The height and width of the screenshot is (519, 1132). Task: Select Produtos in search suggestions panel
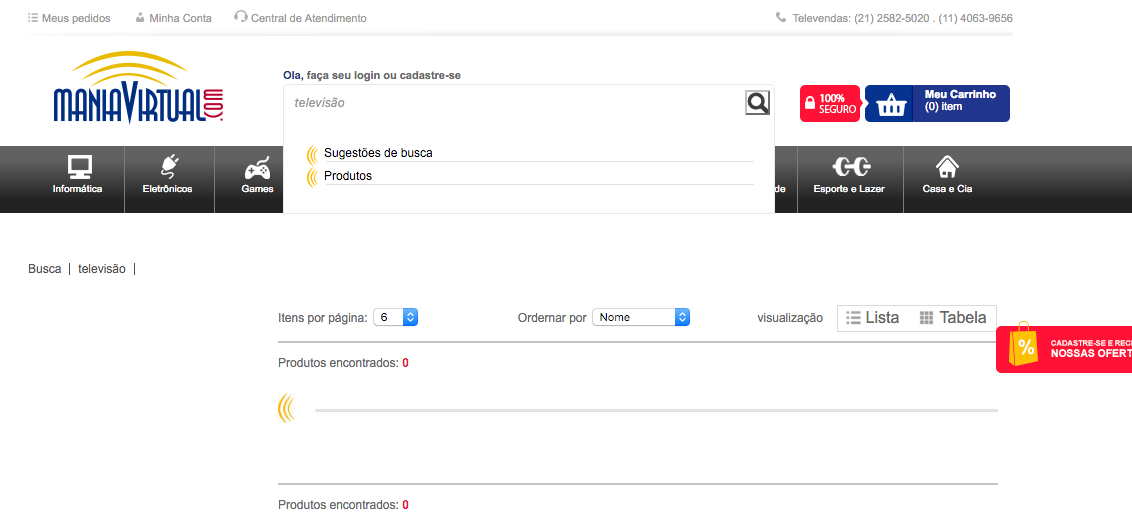pyautogui.click(x=348, y=176)
